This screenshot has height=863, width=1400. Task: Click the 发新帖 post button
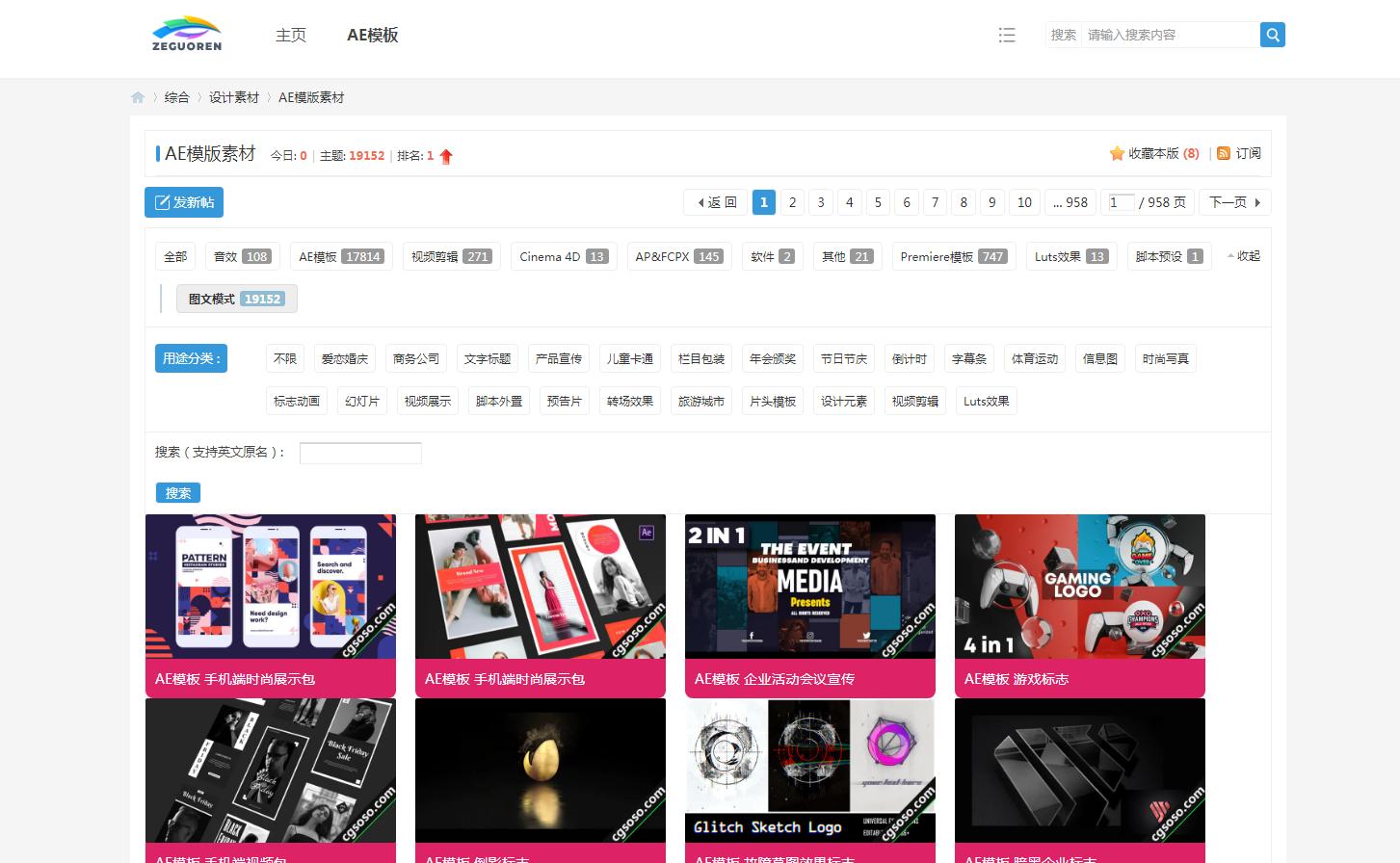(183, 202)
